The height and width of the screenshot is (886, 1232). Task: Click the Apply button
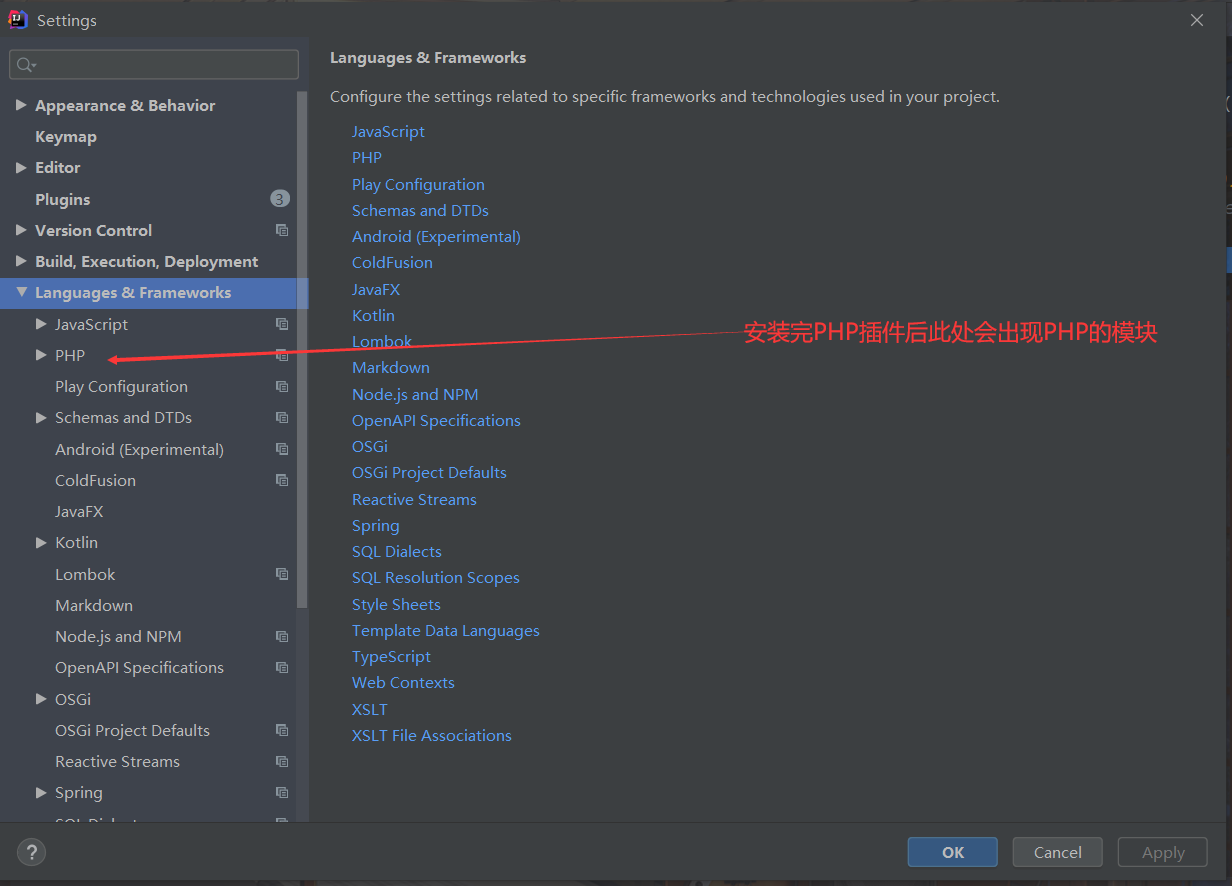pyautogui.click(x=1163, y=852)
